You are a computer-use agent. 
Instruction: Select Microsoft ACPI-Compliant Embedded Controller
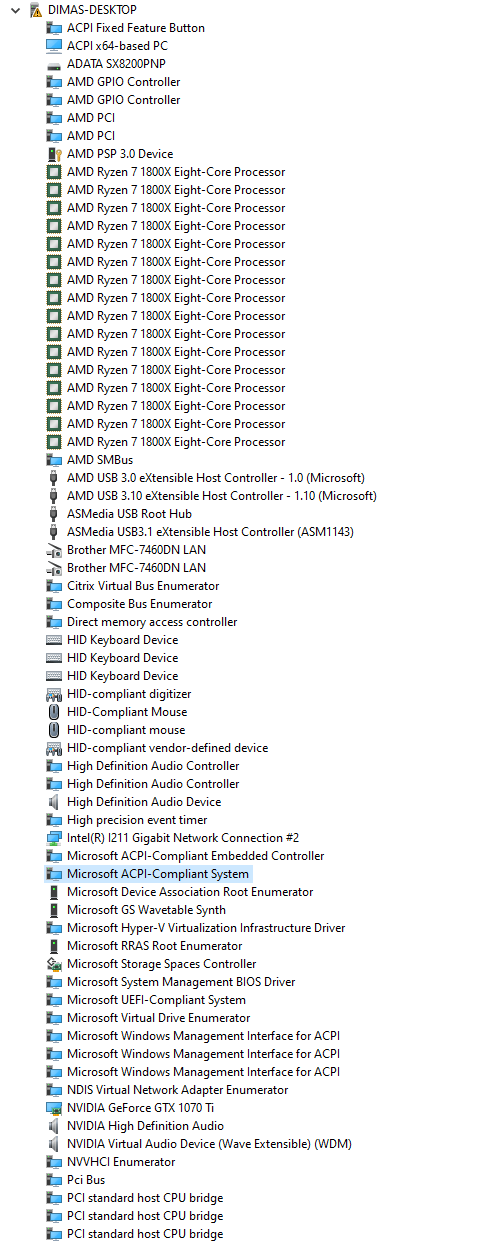tap(196, 856)
